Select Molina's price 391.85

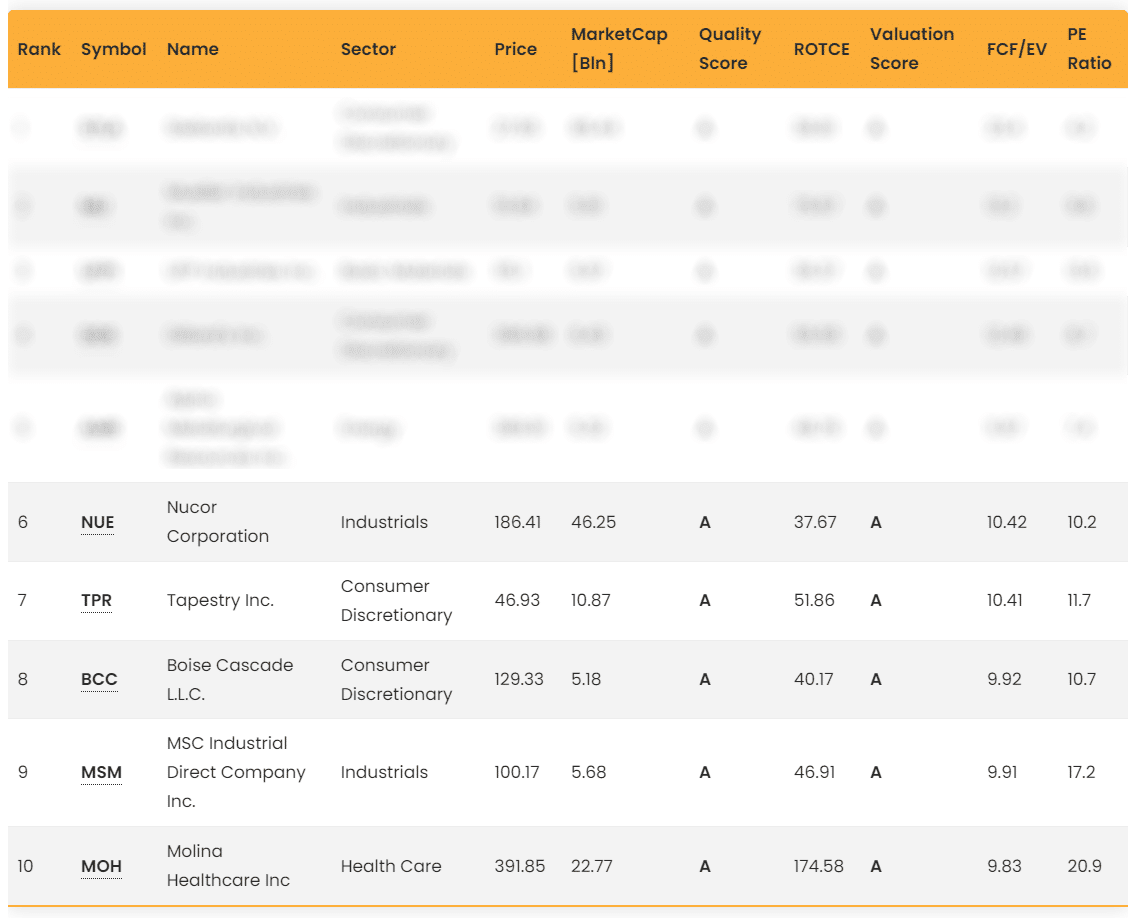[520, 866]
